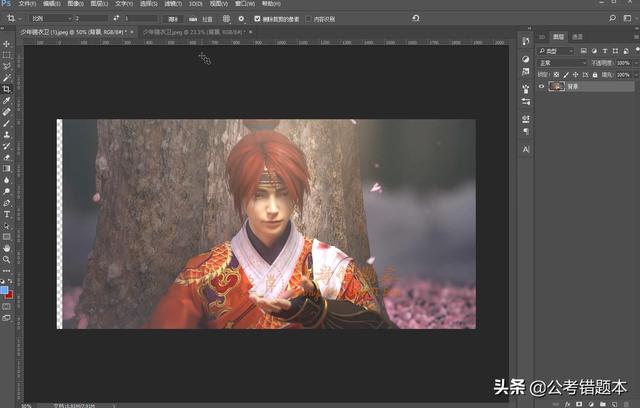640x408 pixels.
Task: Open the layer filter type dropdown
Action: click(x=556, y=51)
